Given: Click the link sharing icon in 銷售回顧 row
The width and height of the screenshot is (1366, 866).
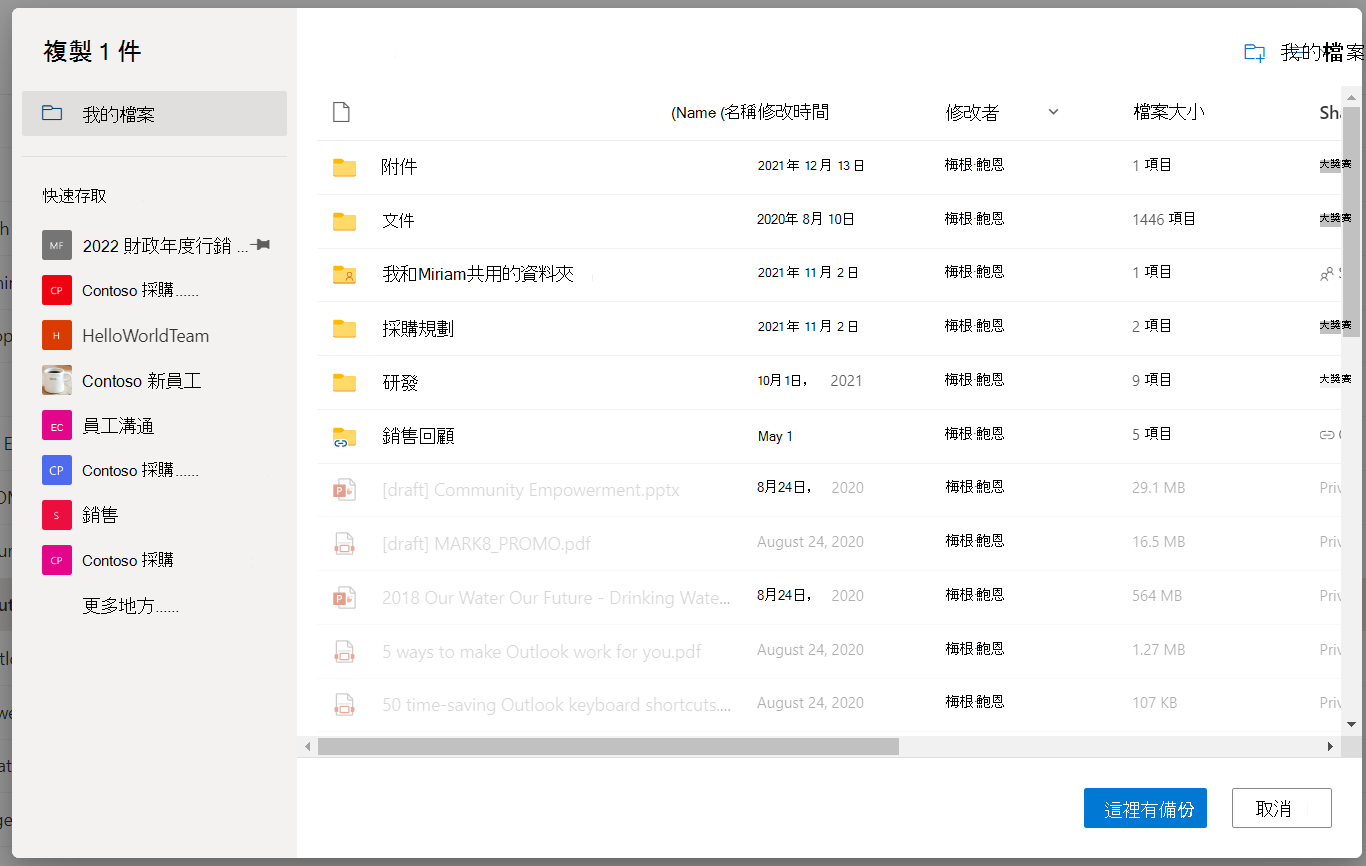Looking at the screenshot, I should [x=1327, y=435].
